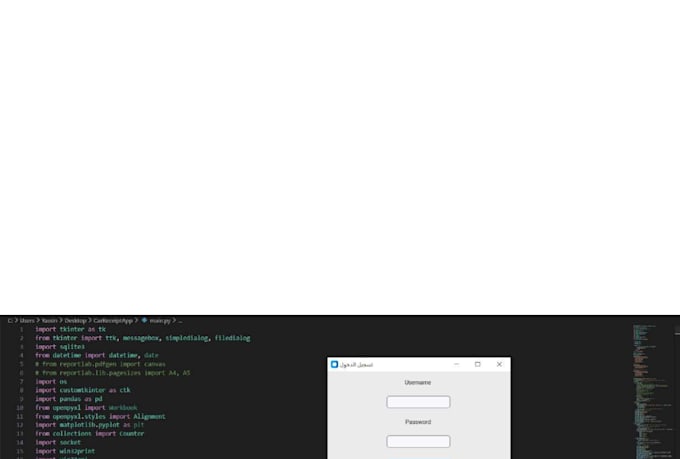Screen dimensions: 680x459
Task: Click 'Workbook' on the openpyxl import line
Action: coord(123,407)
